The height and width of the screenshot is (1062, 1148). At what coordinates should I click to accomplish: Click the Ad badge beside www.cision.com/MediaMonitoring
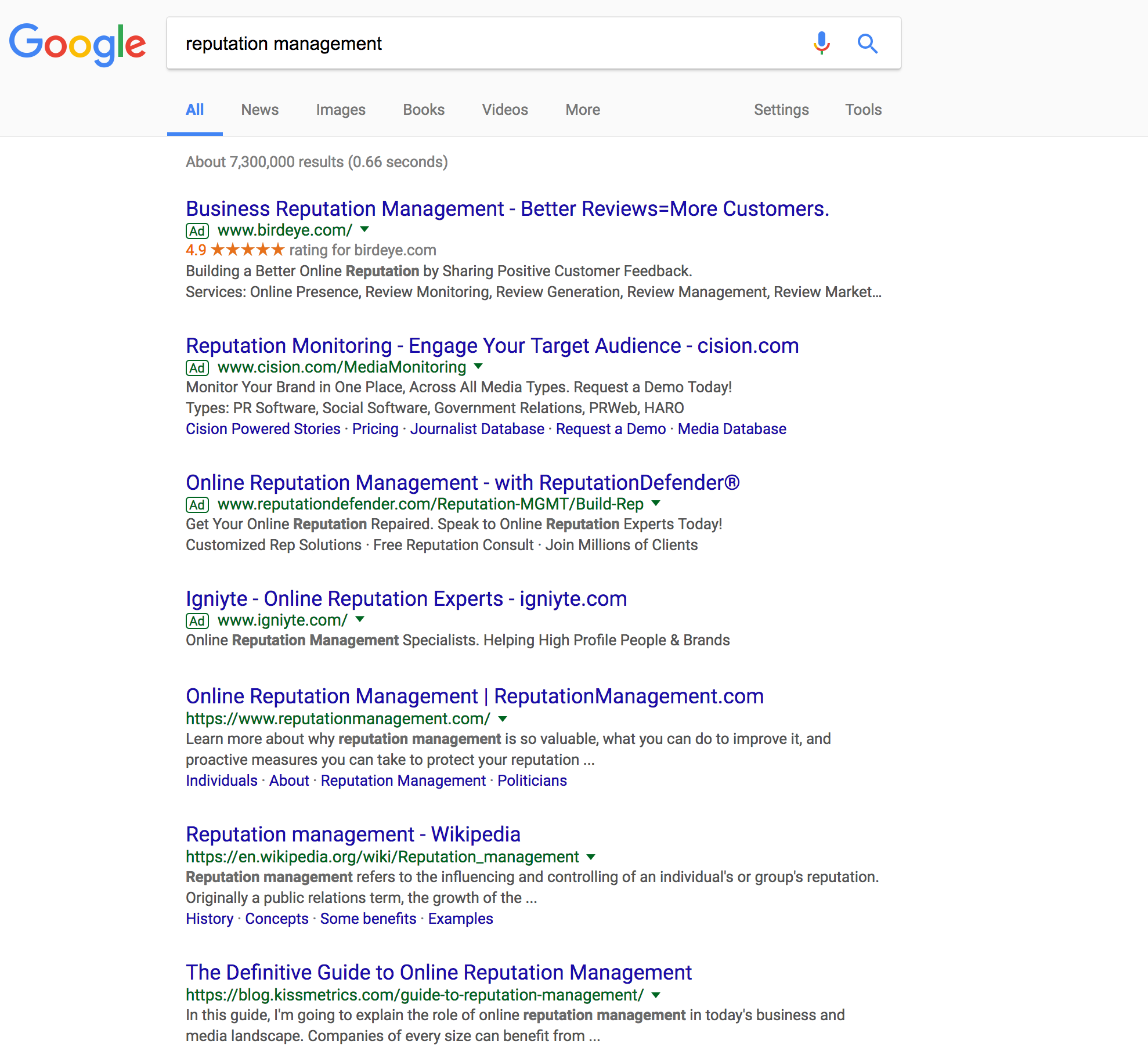(x=197, y=368)
